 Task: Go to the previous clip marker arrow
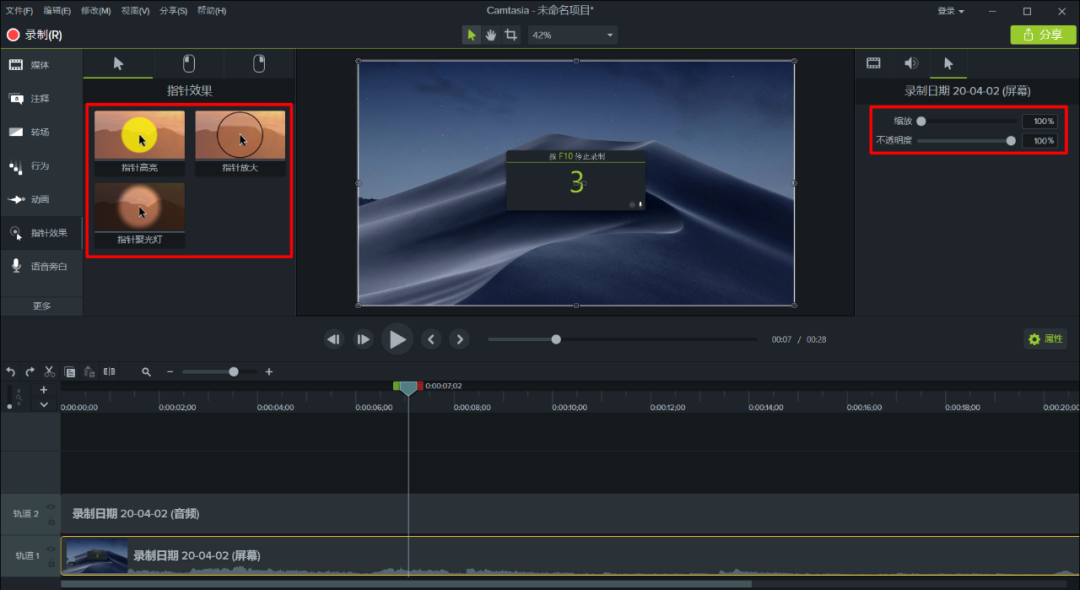pyautogui.click(x=431, y=339)
